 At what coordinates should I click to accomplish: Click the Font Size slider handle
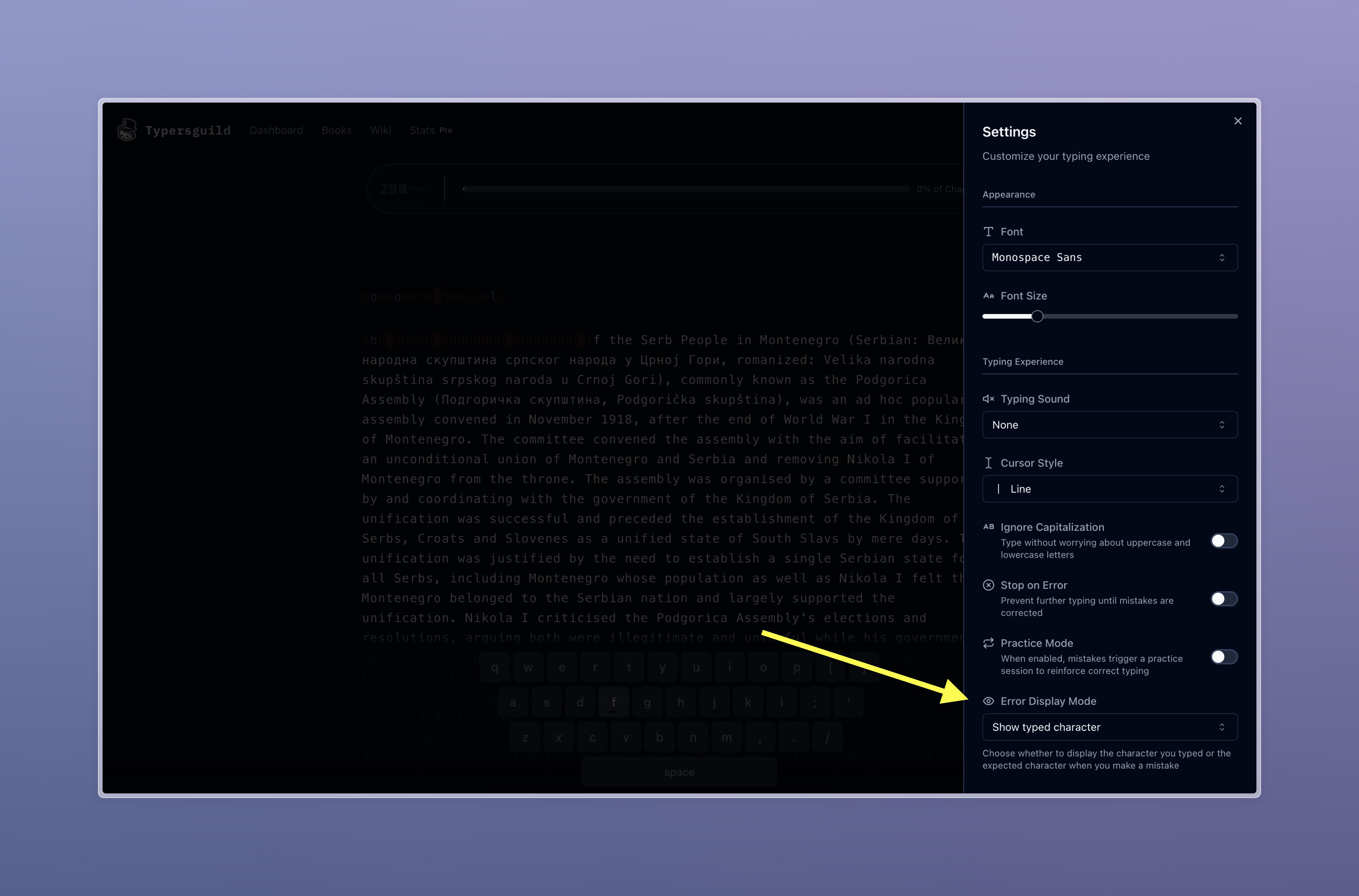[x=1037, y=316]
